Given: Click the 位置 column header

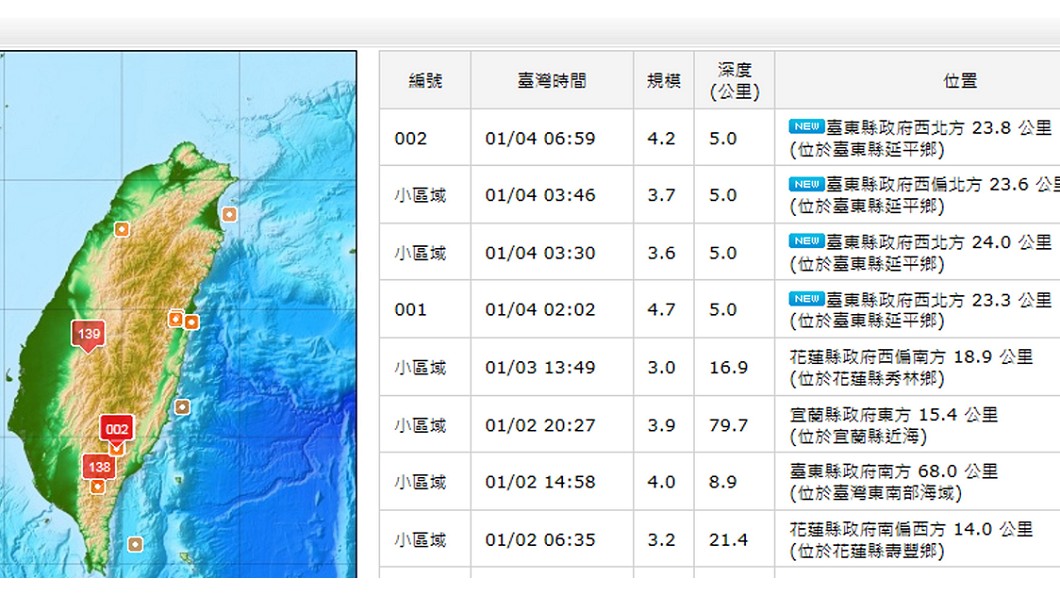Looking at the screenshot, I should [x=960, y=81].
